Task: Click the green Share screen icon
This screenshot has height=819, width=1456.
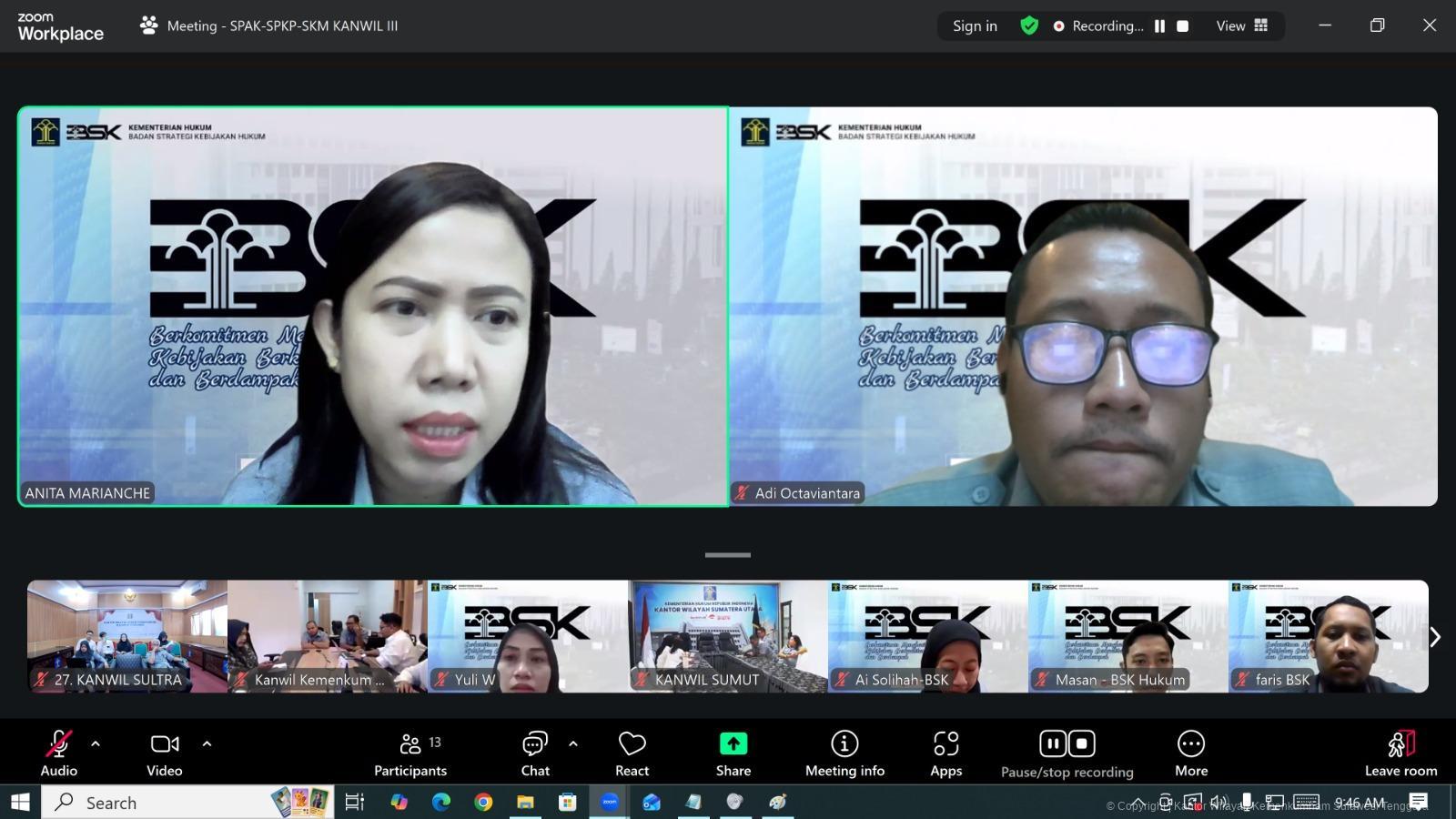Action: coord(733,744)
